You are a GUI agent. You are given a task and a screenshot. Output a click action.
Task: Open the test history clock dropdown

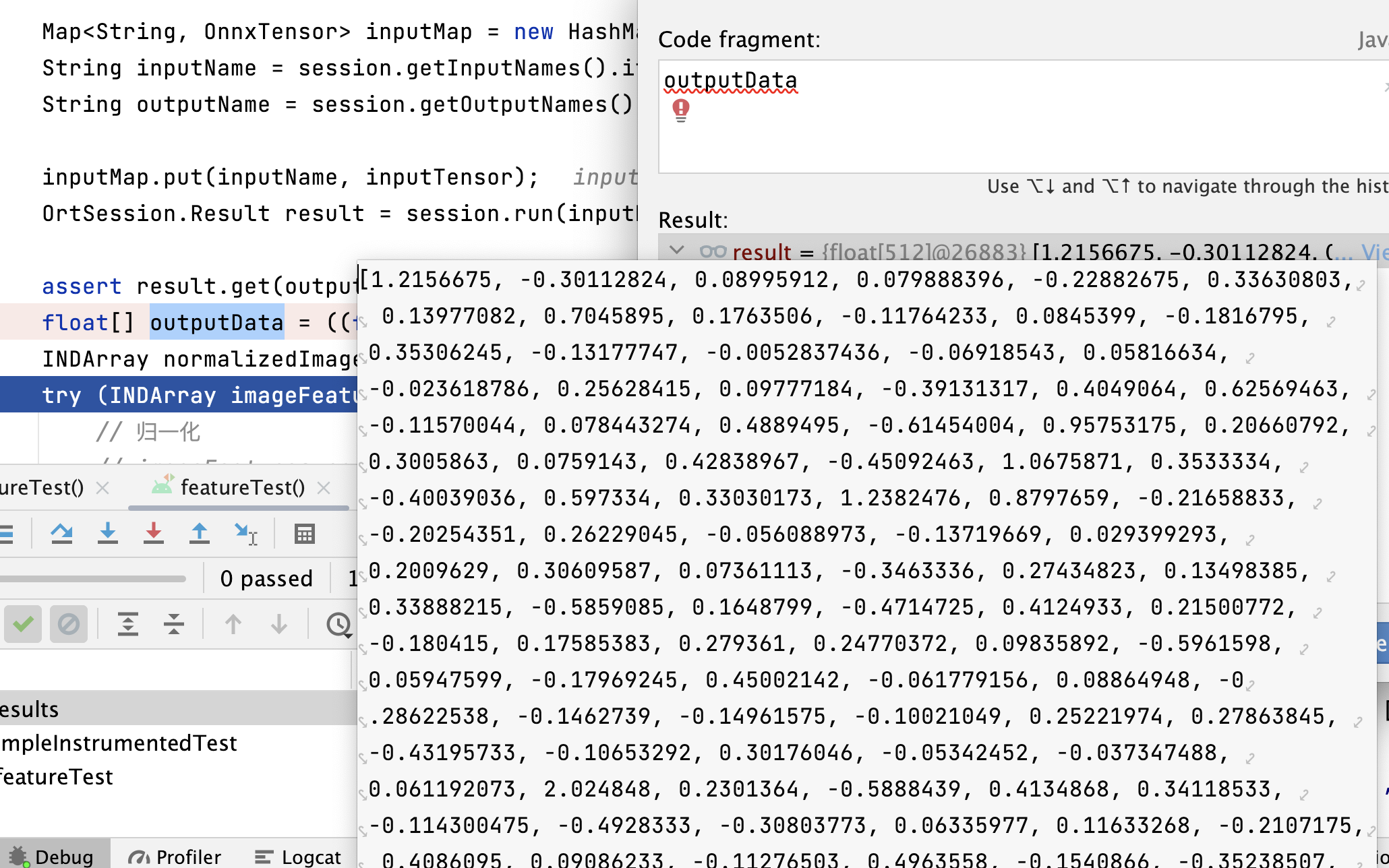tap(339, 625)
